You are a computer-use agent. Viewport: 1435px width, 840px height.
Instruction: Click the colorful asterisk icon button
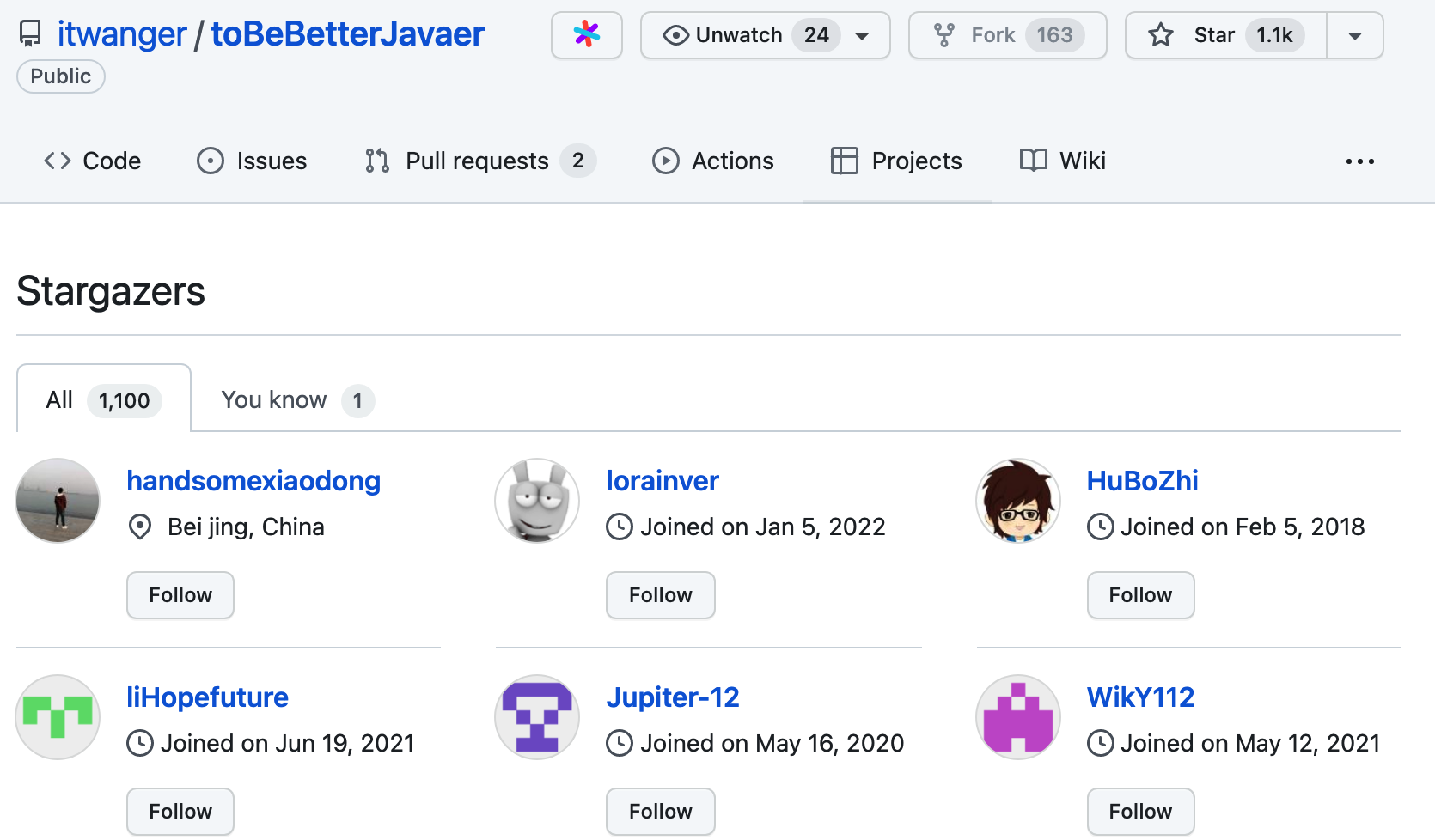(x=587, y=35)
